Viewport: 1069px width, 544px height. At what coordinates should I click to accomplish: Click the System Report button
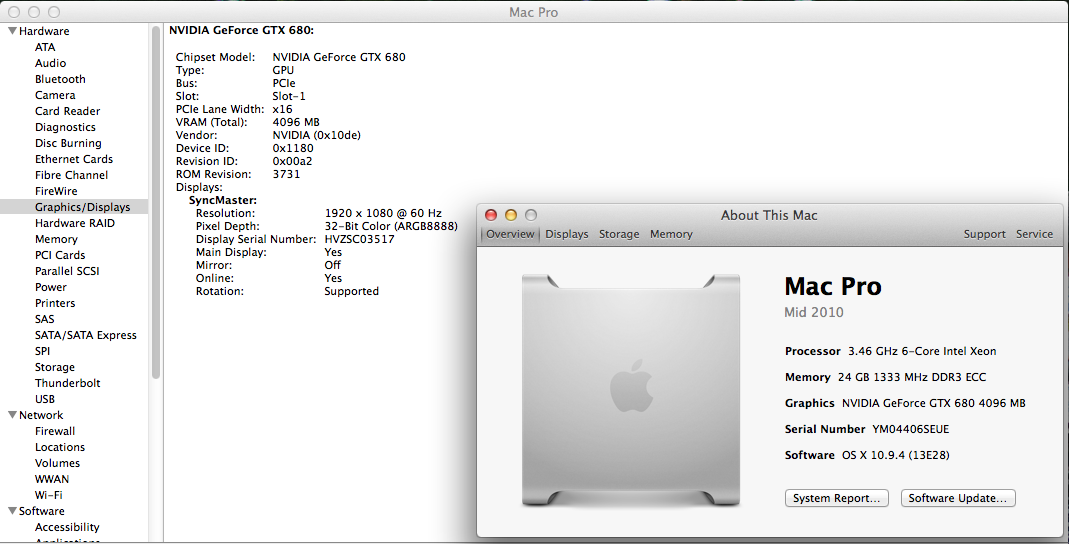837,498
